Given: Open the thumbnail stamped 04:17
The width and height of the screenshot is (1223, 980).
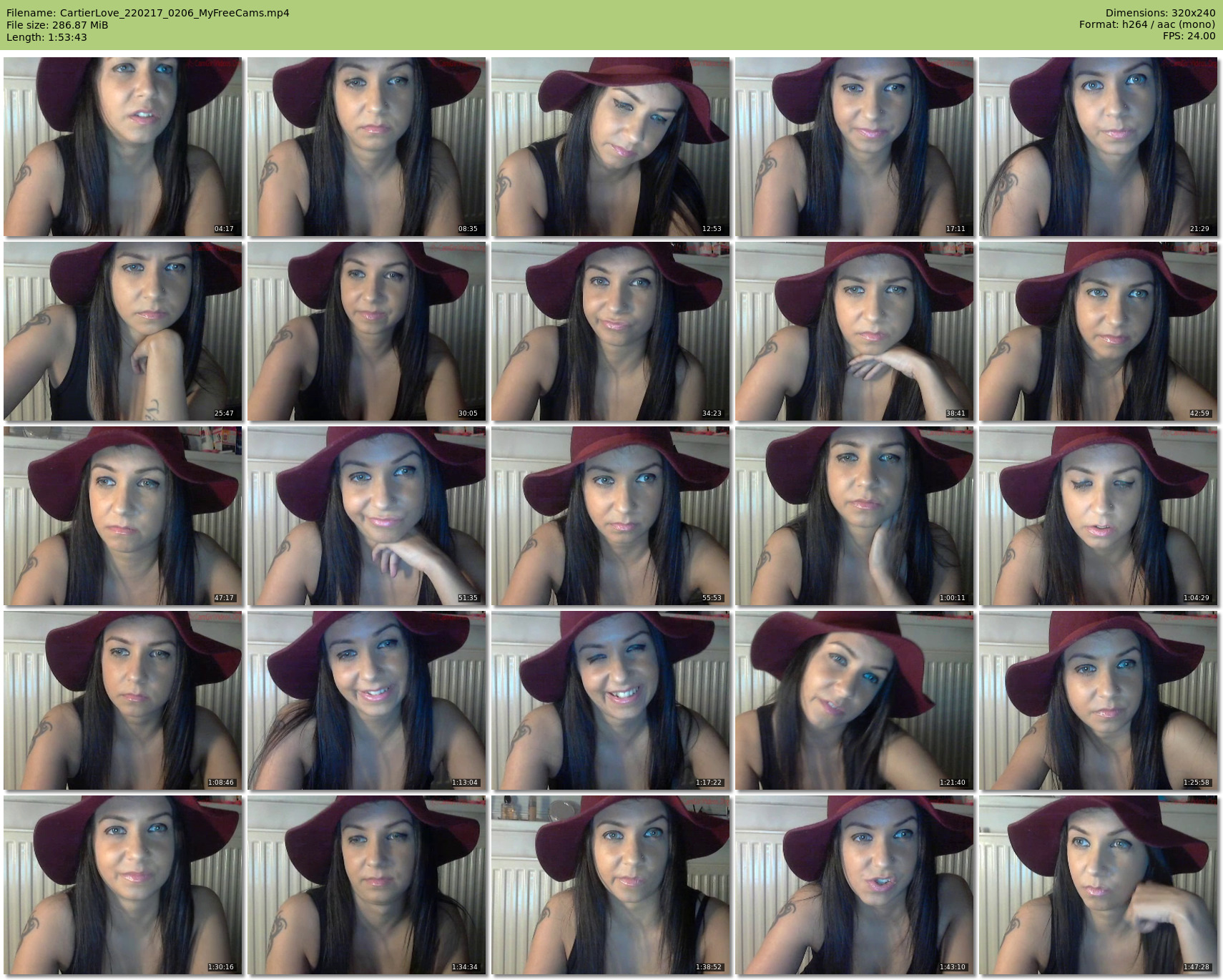Looking at the screenshot, I should point(123,147).
